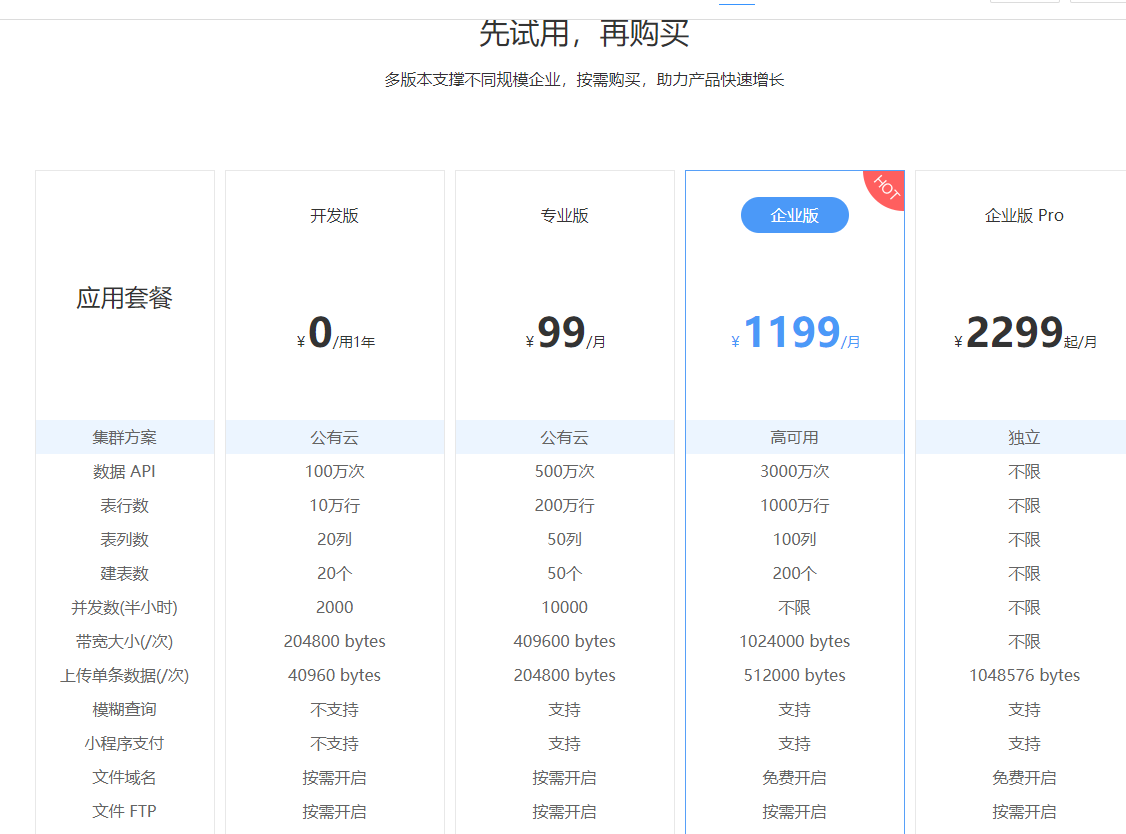Image resolution: width=1126 pixels, height=834 pixels.
Task: Click the HOT badge on 企业版 card
Action: pyautogui.click(x=886, y=188)
